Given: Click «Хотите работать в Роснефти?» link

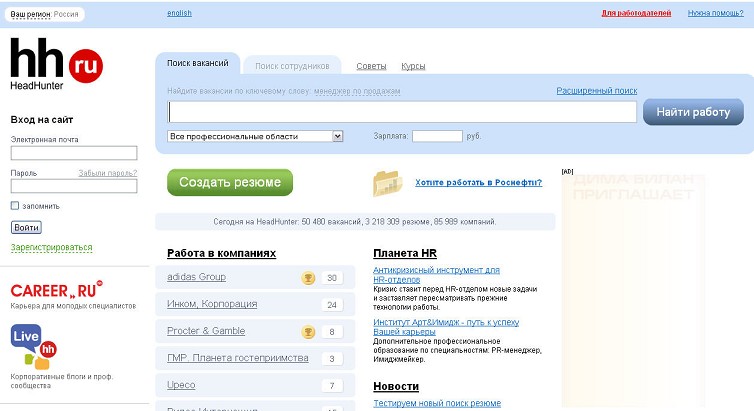Looking at the screenshot, I should [x=478, y=183].
